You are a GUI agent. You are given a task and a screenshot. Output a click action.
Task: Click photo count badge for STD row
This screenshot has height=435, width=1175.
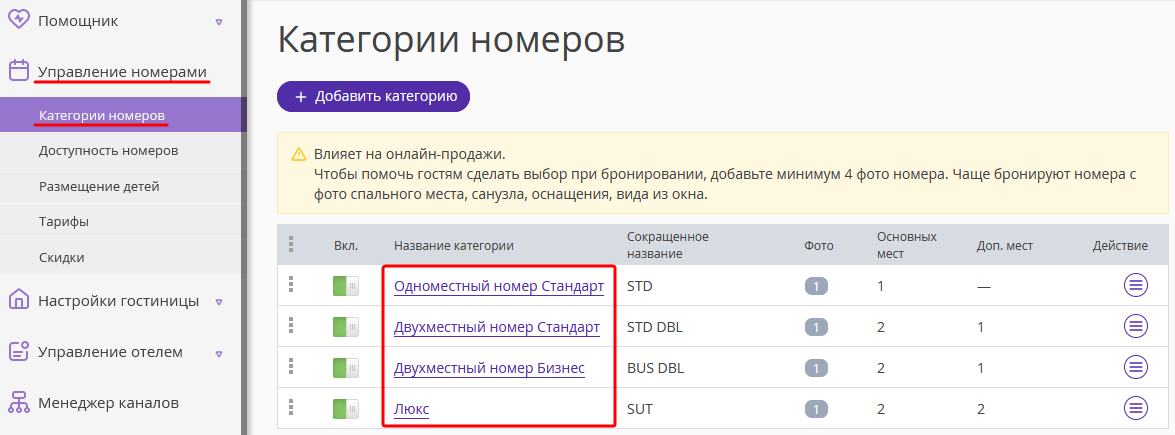point(817,286)
